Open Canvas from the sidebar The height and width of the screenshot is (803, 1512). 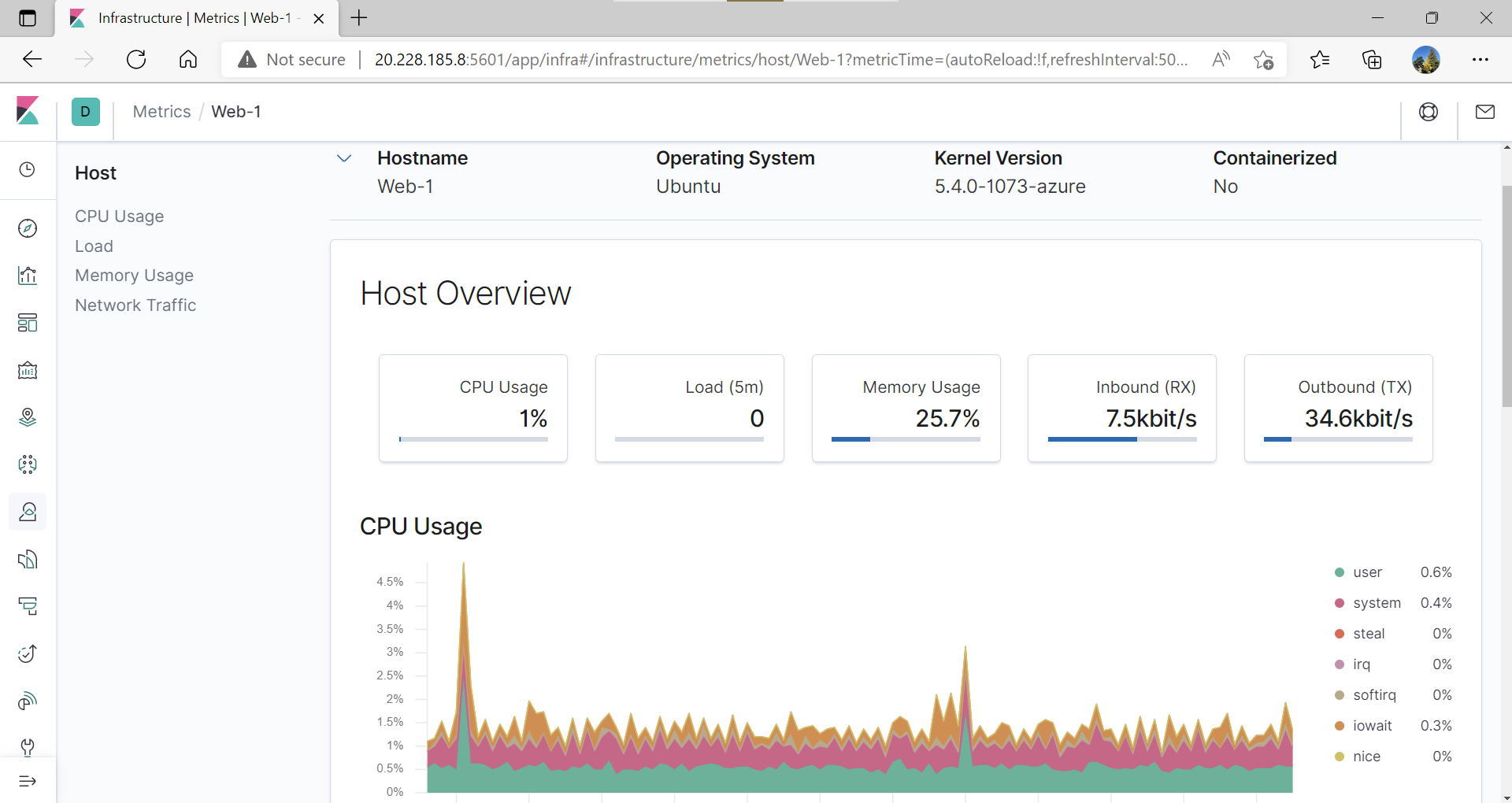(28, 370)
